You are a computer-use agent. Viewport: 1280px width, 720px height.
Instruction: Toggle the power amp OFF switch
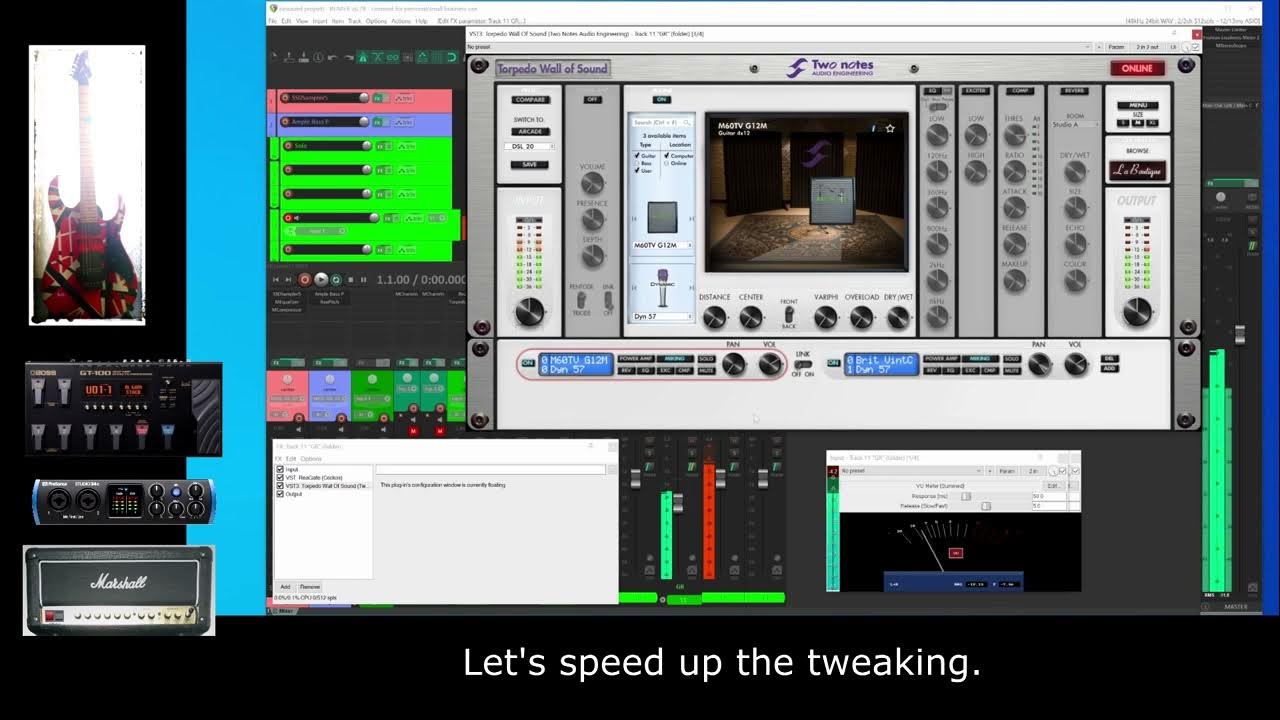(592, 99)
